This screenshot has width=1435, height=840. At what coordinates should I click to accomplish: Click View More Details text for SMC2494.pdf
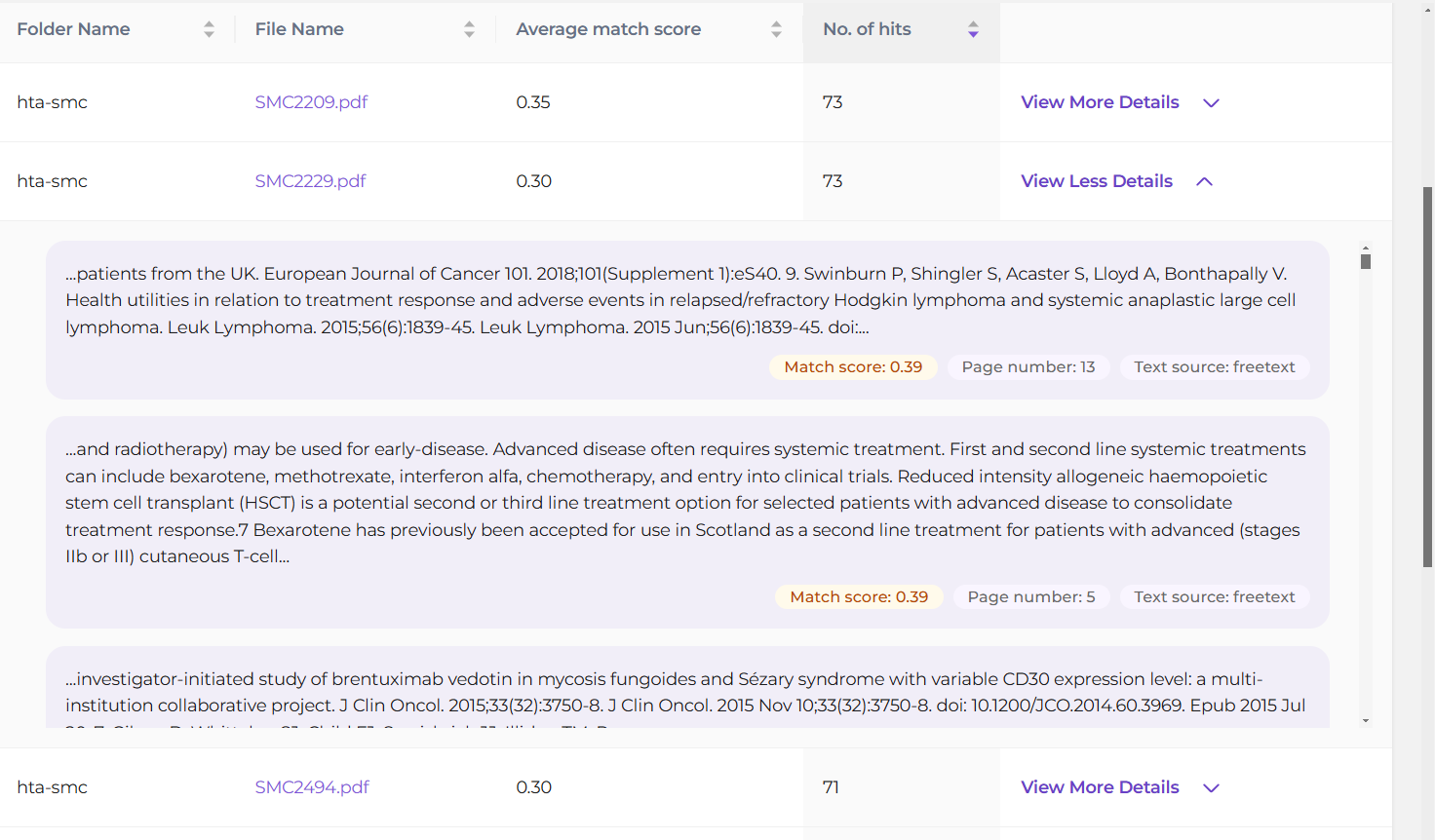click(1100, 787)
